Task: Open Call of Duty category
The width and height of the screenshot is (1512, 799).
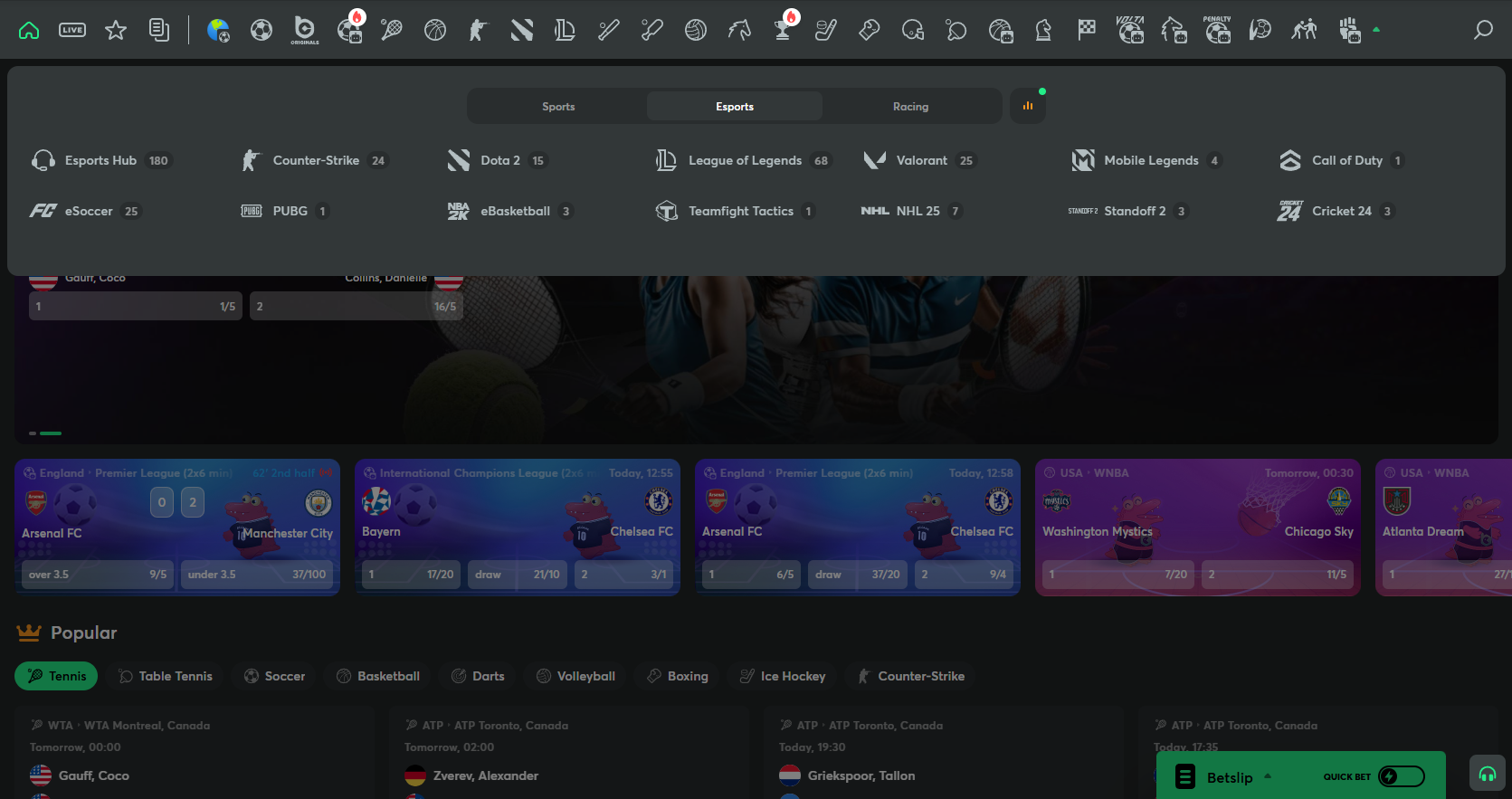Action: pyautogui.click(x=1342, y=160)
